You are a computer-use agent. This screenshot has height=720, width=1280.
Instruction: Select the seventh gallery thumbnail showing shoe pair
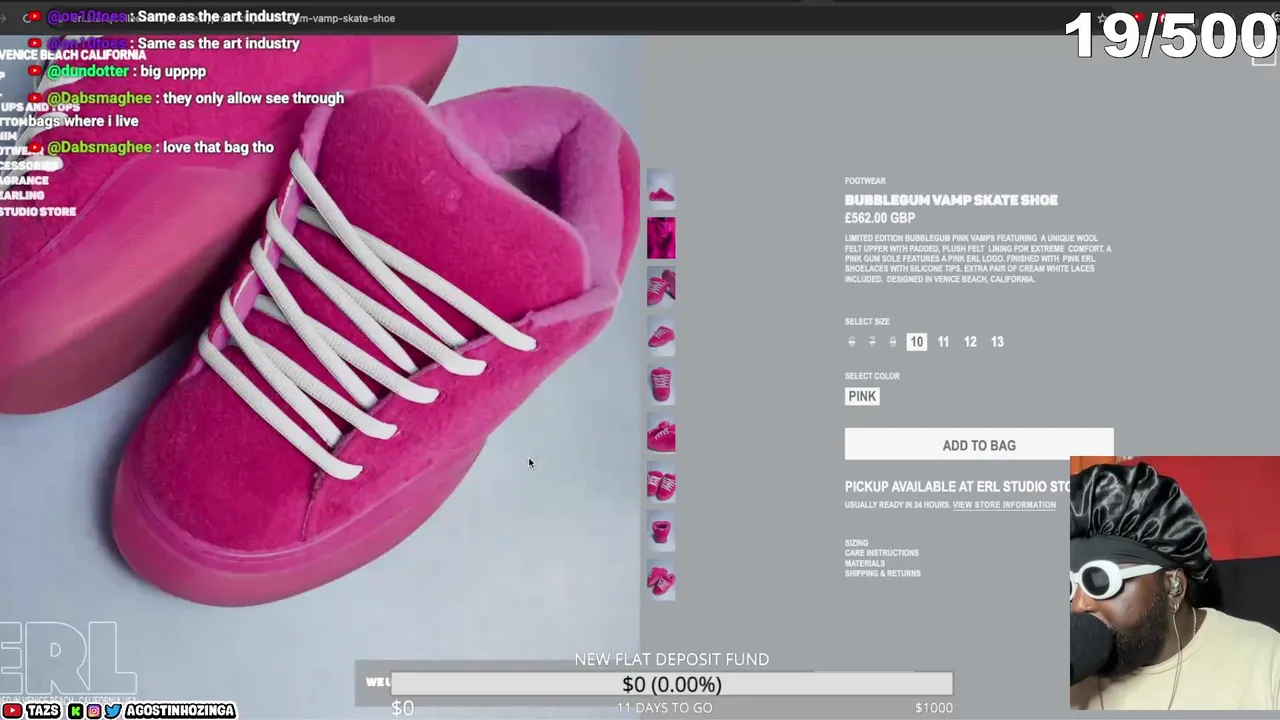click(661, 483)
